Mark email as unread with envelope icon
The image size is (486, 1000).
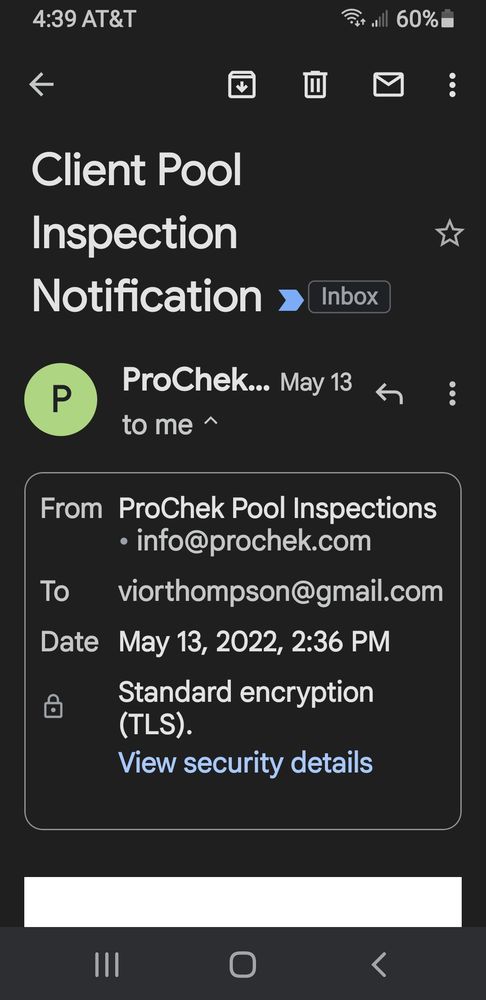point(388,84)
